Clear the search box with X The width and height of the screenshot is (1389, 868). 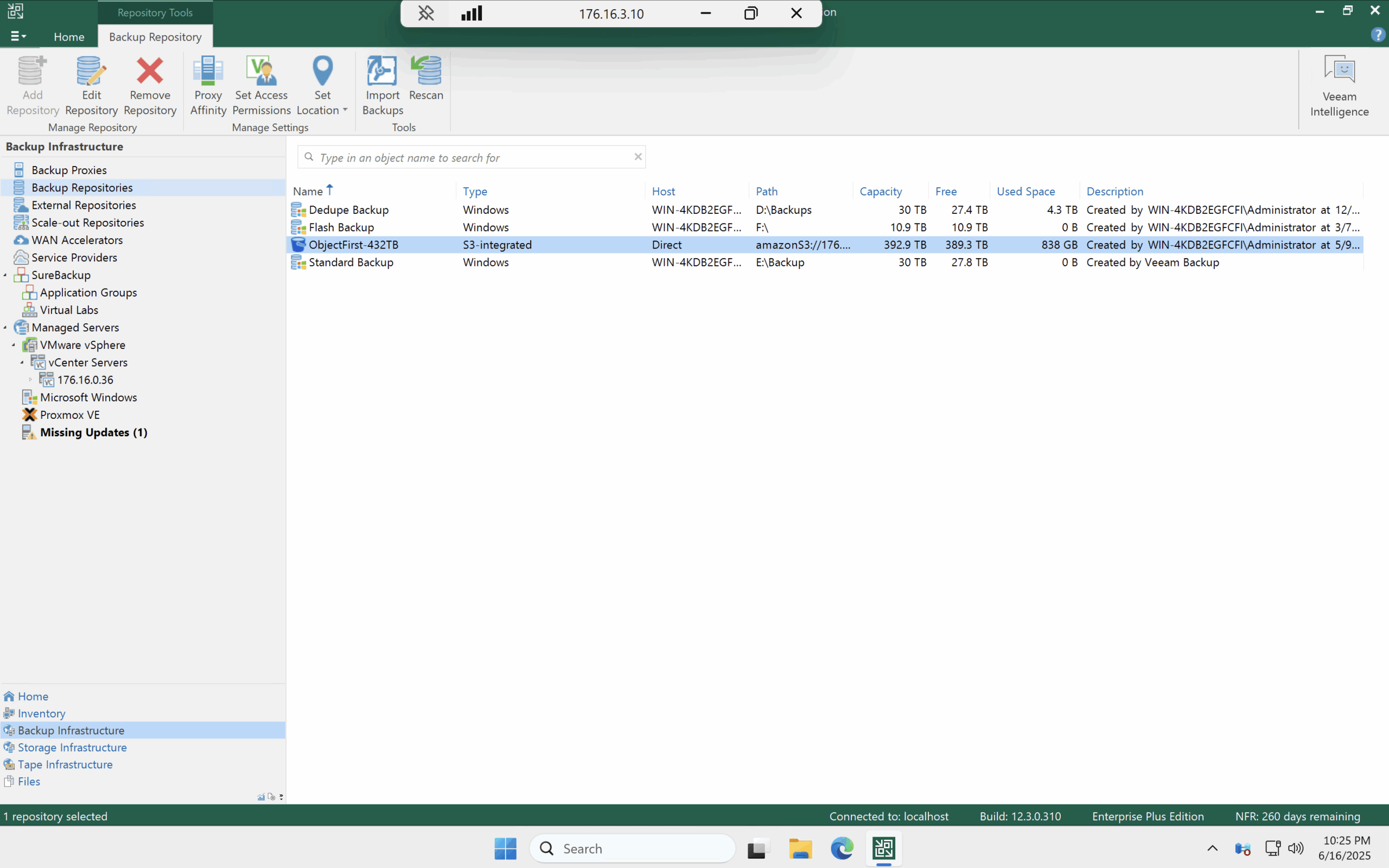tap(638, 157)
